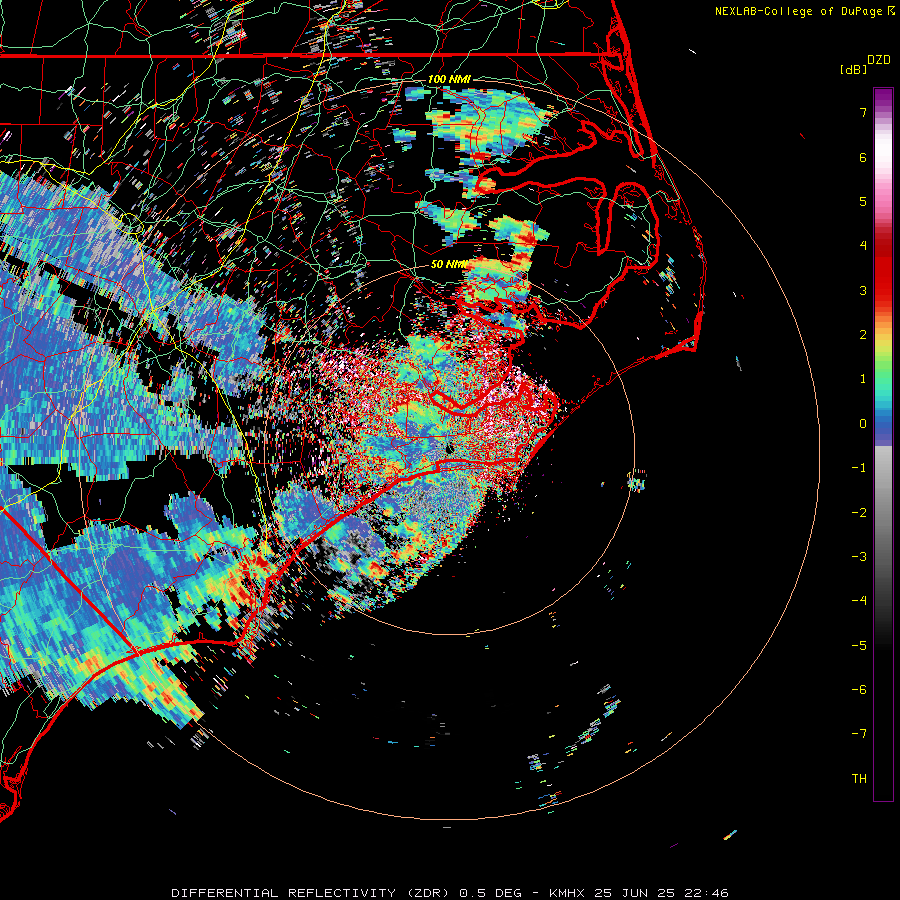Image resolution: width=900 pixels, height=900 pixels.
Task: Click the 6 value on color scale
Action: pyautogui.click(x=863, y=157)
